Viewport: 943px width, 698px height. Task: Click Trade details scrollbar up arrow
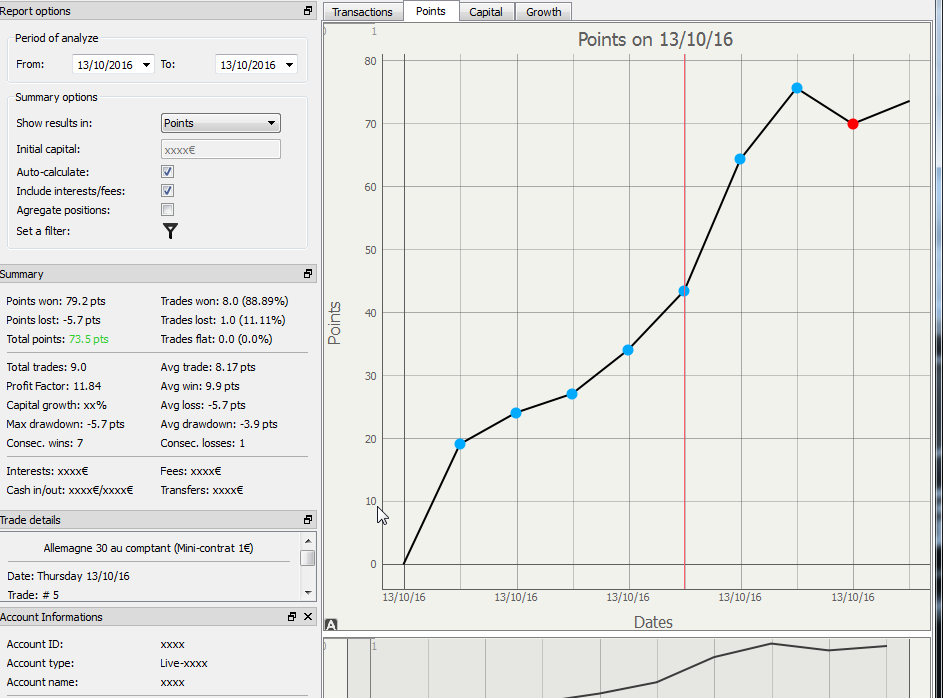click(308, 541)
